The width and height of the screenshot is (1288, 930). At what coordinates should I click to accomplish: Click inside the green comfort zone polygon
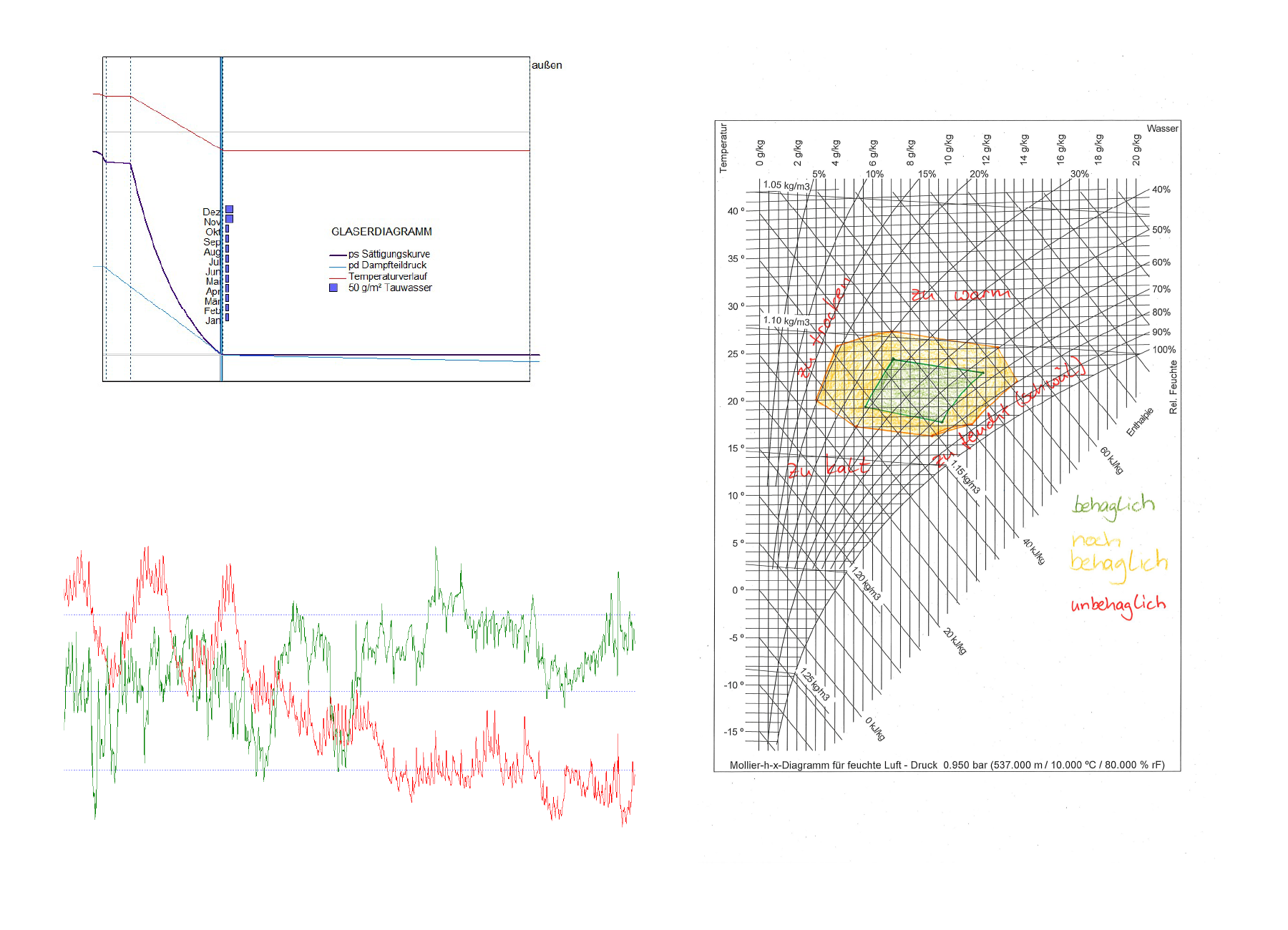(x=919, y=390)
